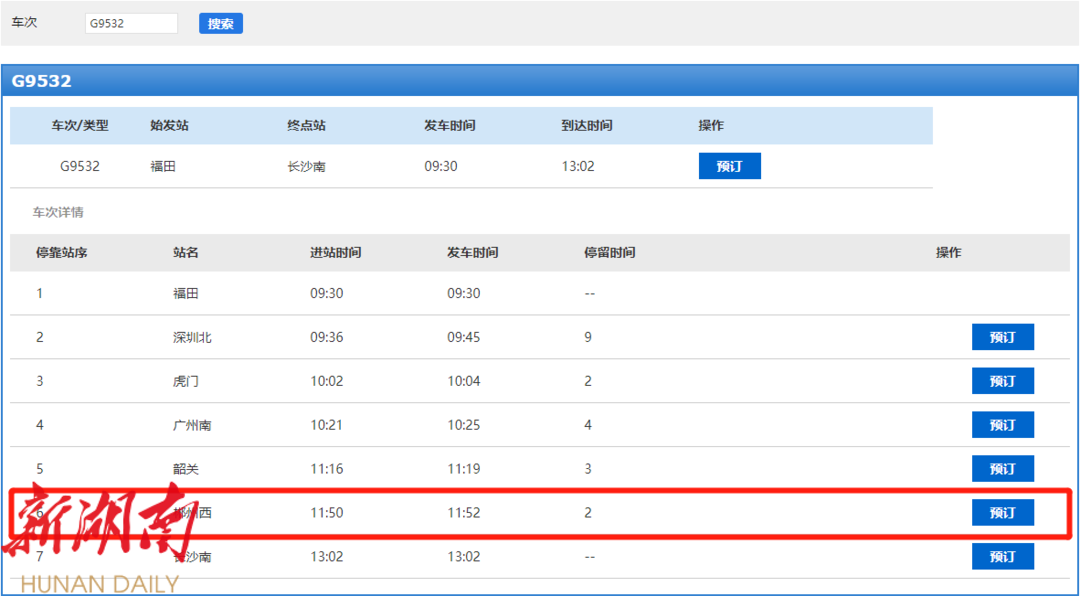Click 预订 for the 深圳北 stop
Image resolution: width=1080 pixels, height=596 pixels.
pos(1002,337)
